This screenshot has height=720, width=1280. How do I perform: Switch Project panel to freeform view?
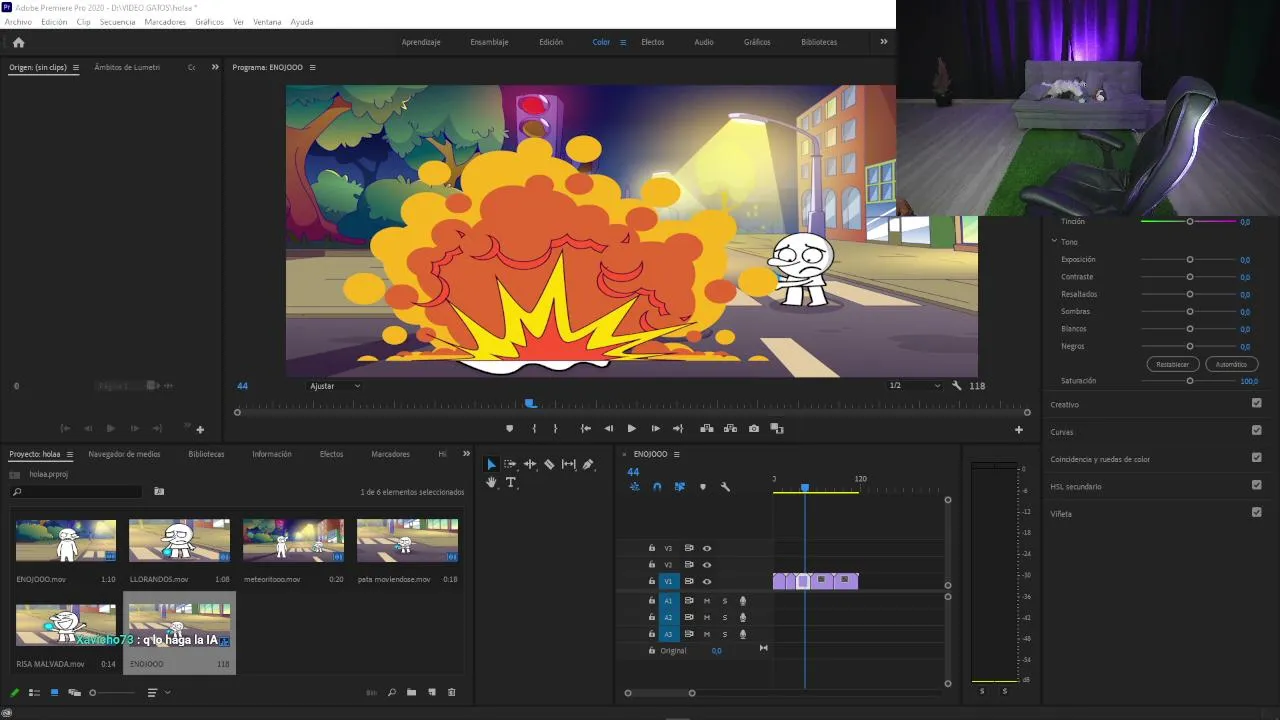point(74,692)
